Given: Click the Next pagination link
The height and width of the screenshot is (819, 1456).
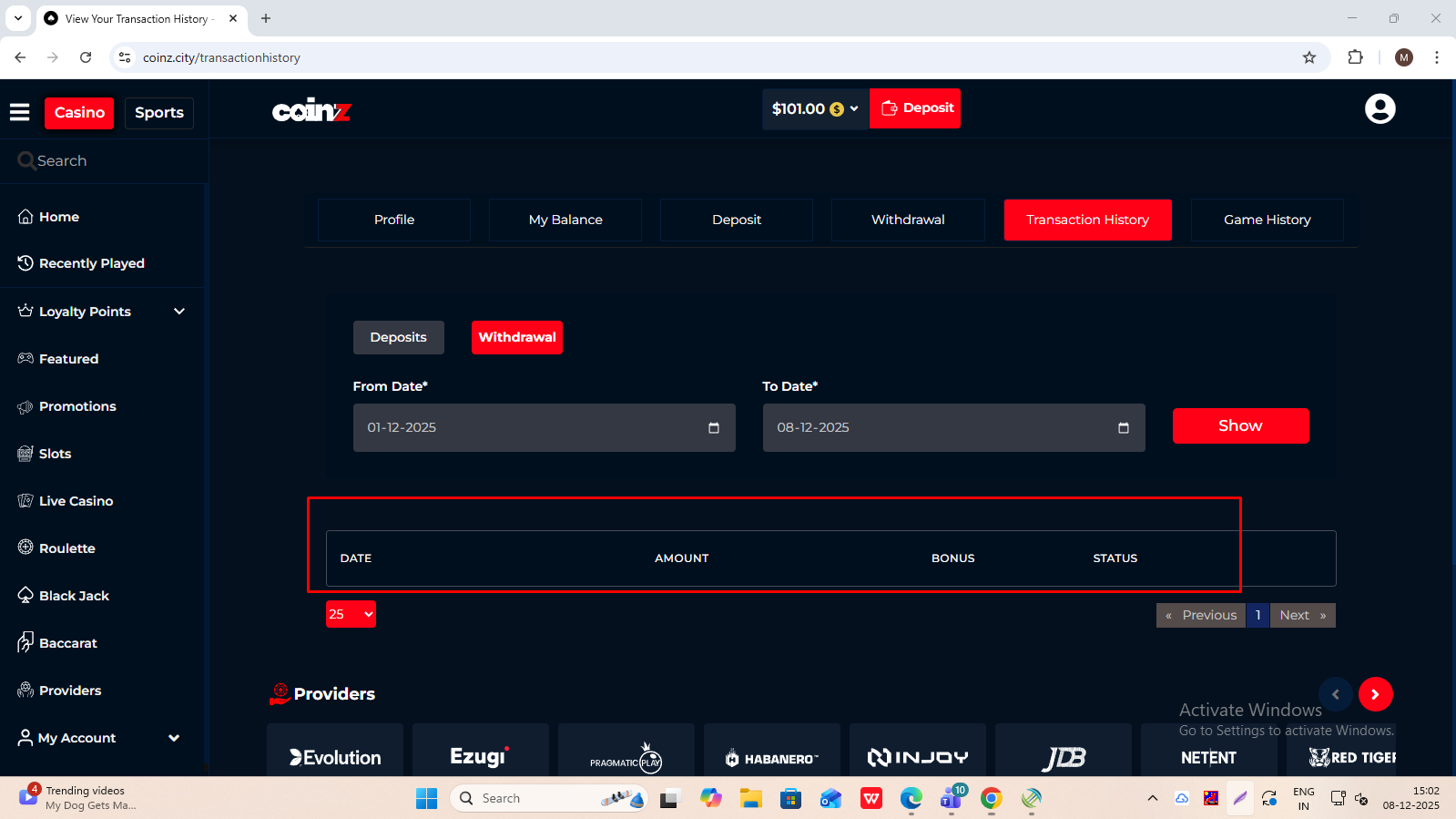Looking at the screenshot, I should 1302,616.
